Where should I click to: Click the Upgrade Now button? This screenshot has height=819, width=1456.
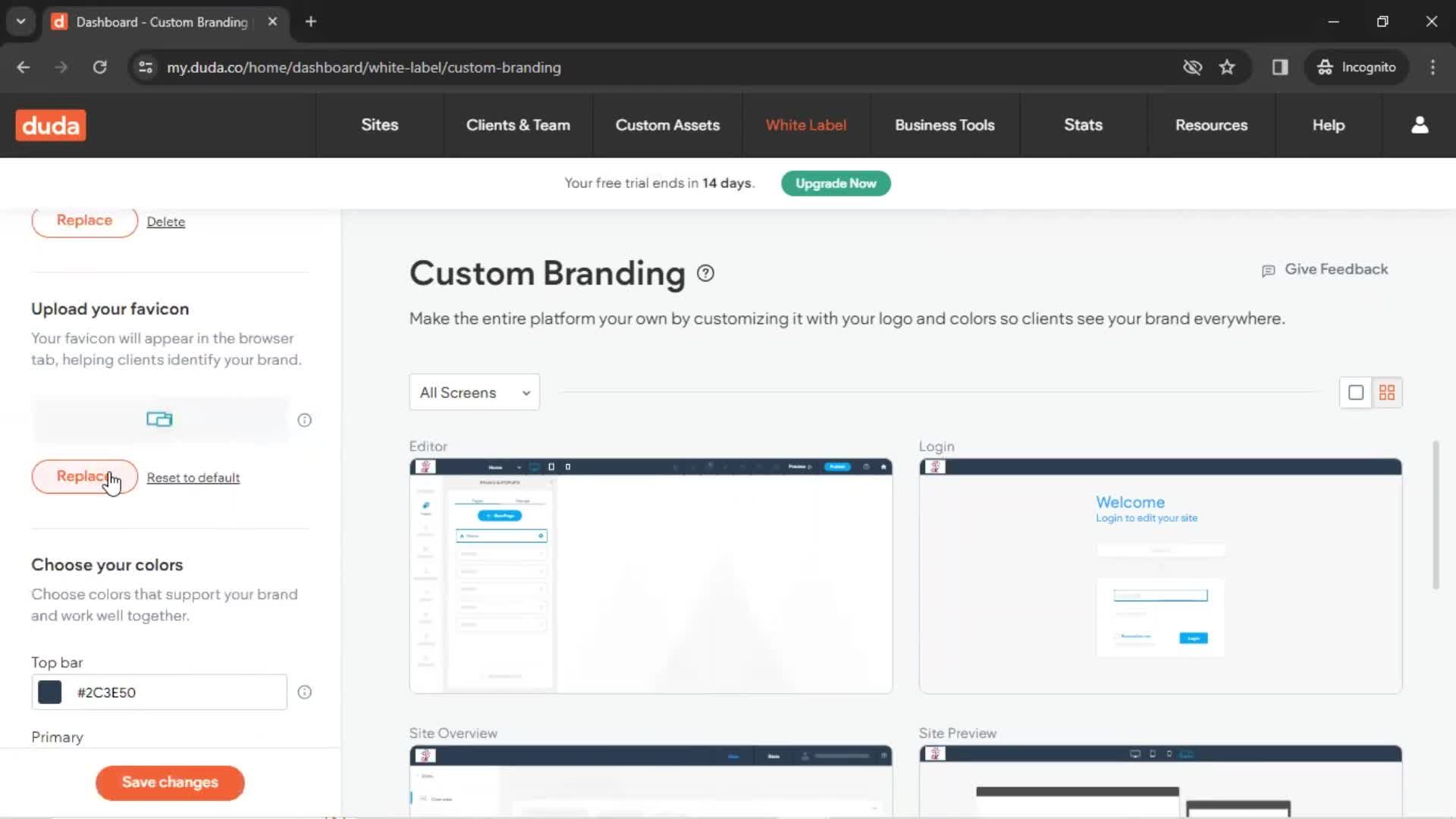[x=836, y=184]
